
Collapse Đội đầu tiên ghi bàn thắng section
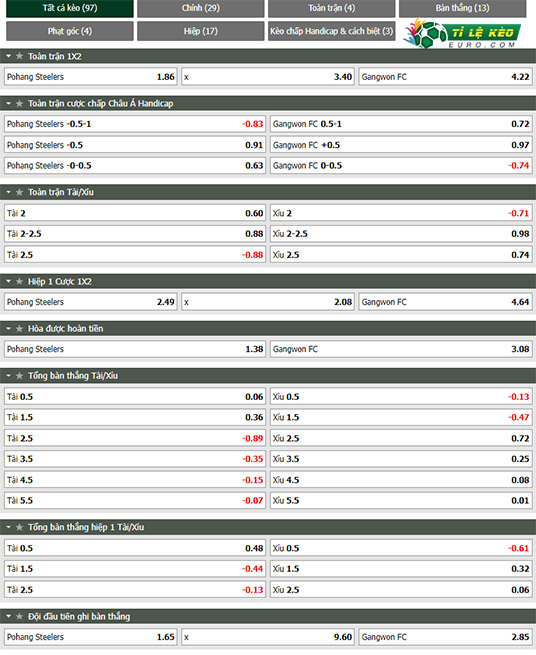(8, 617)
